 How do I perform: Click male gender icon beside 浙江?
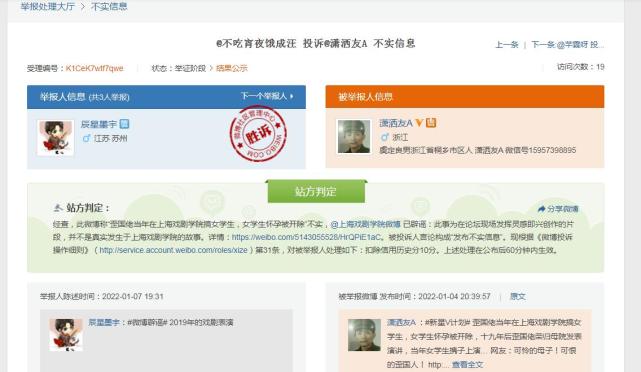(x=384, y=137)
